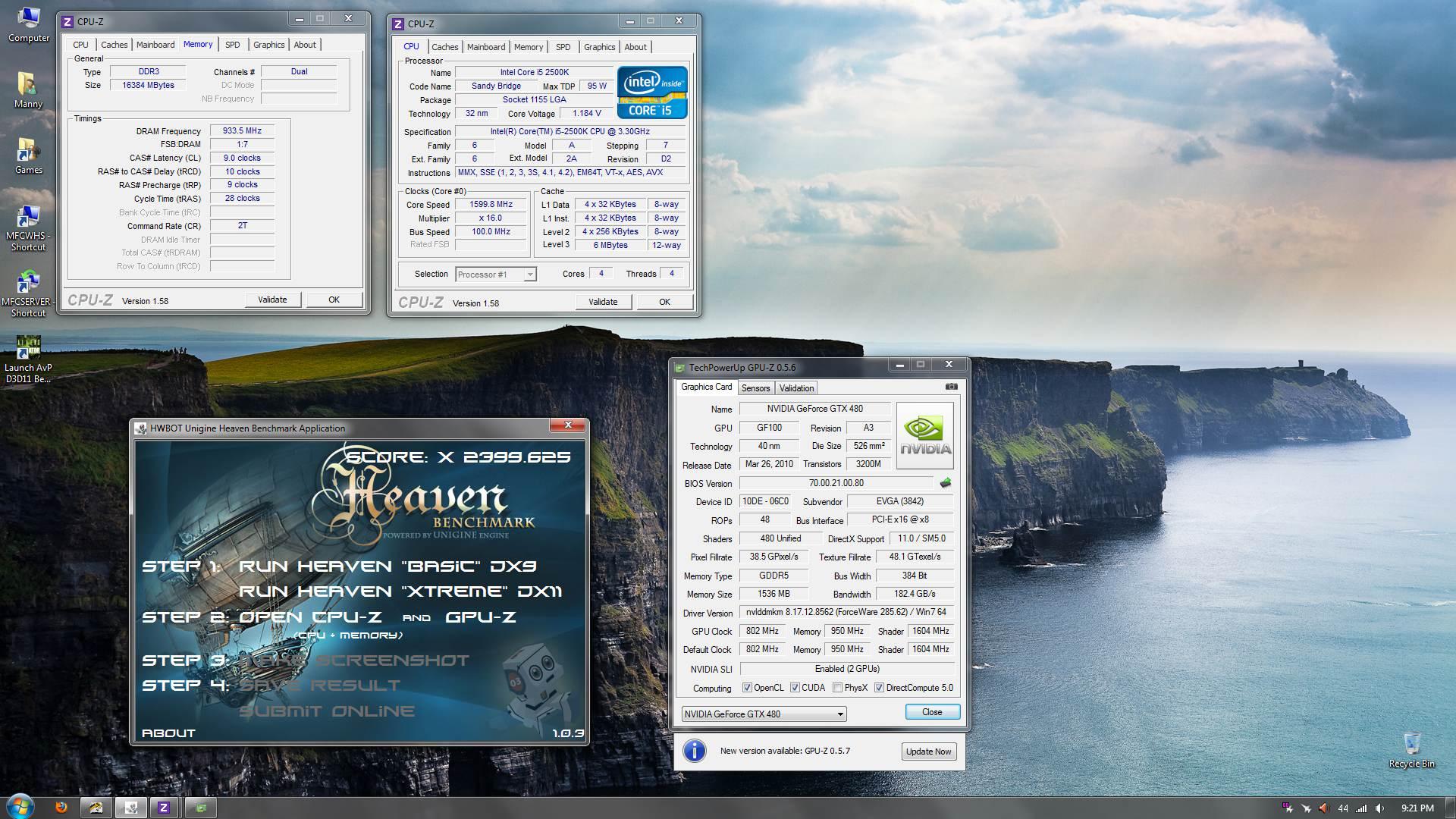Toggle the DirectCompute 5.0 checkbox
The image size is (1456, 819).
pos(879,688)
